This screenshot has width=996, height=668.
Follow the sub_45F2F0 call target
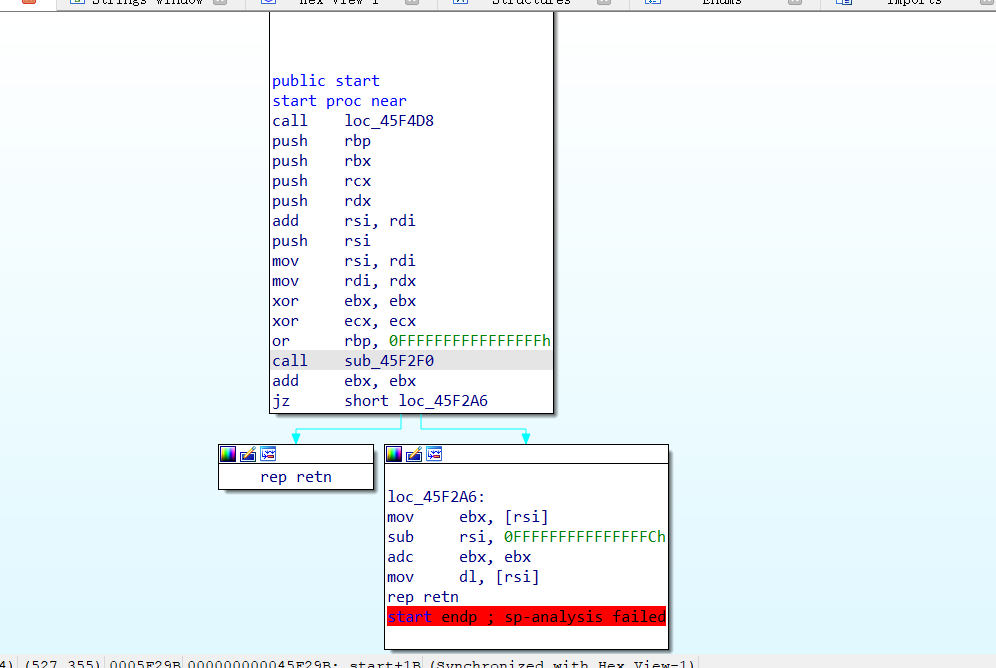389,361
